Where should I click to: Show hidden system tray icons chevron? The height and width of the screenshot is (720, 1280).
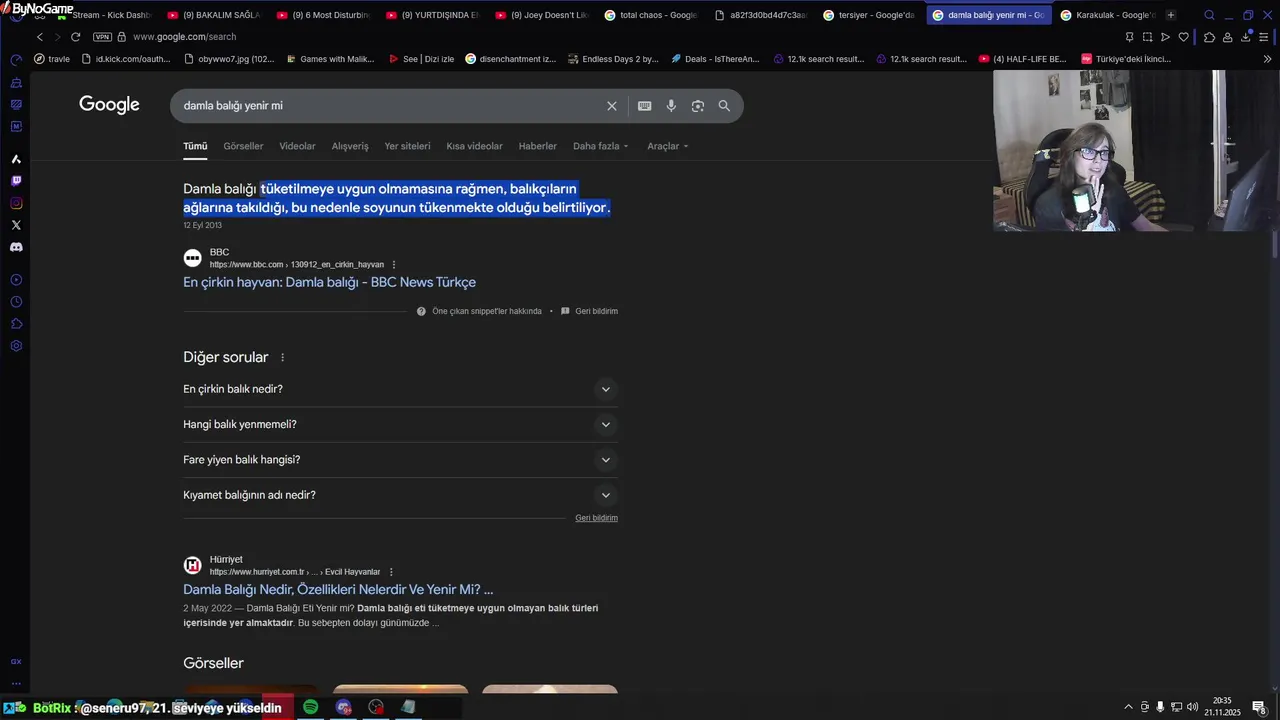point(1129,707)
